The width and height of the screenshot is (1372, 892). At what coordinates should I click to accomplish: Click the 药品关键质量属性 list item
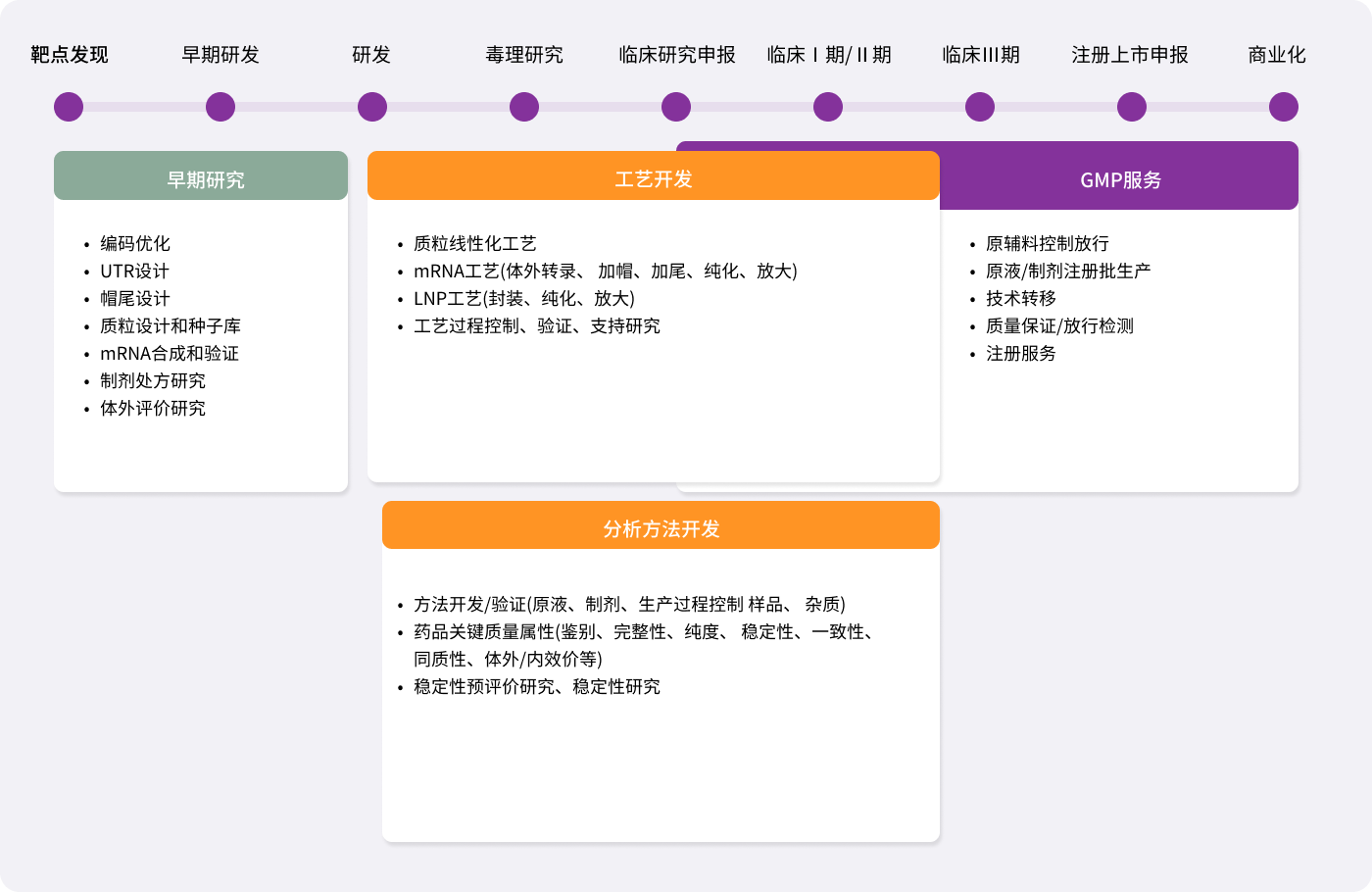click(645, 645)
